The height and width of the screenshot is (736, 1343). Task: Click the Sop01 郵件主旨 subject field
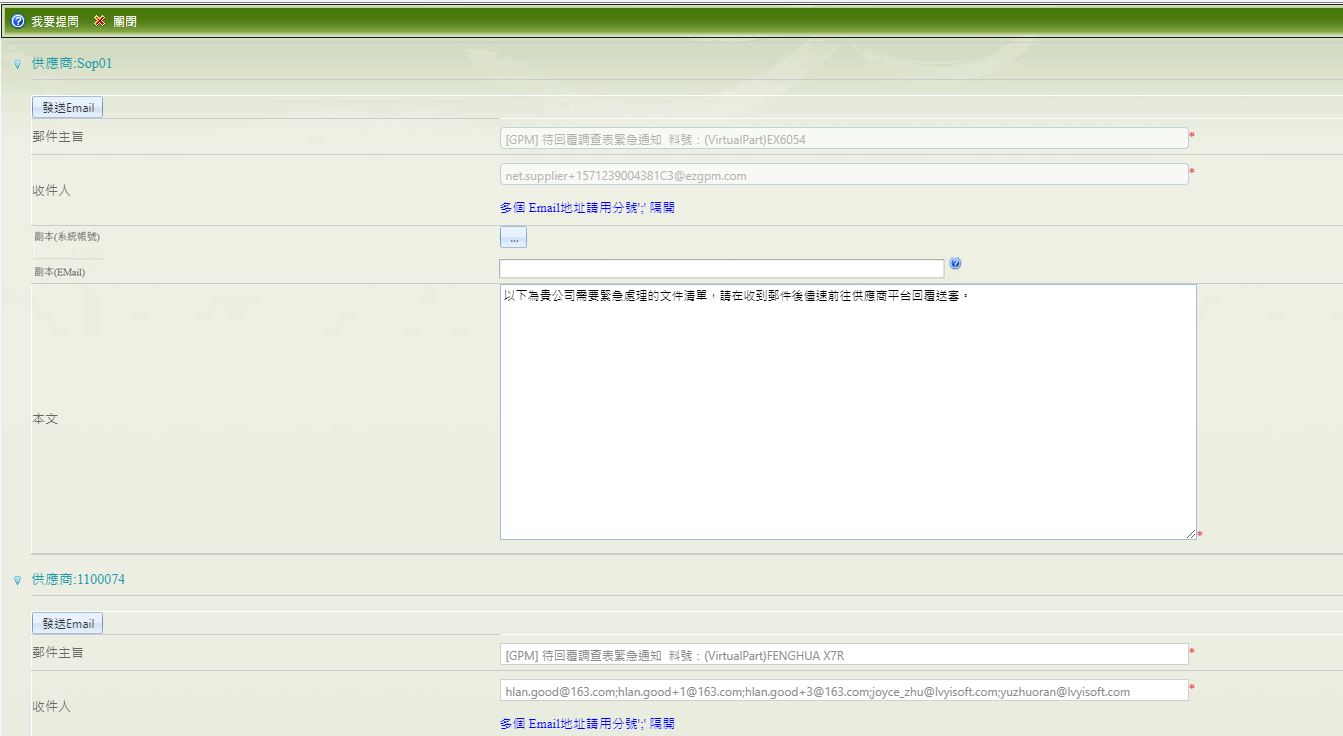coord(844,139)
